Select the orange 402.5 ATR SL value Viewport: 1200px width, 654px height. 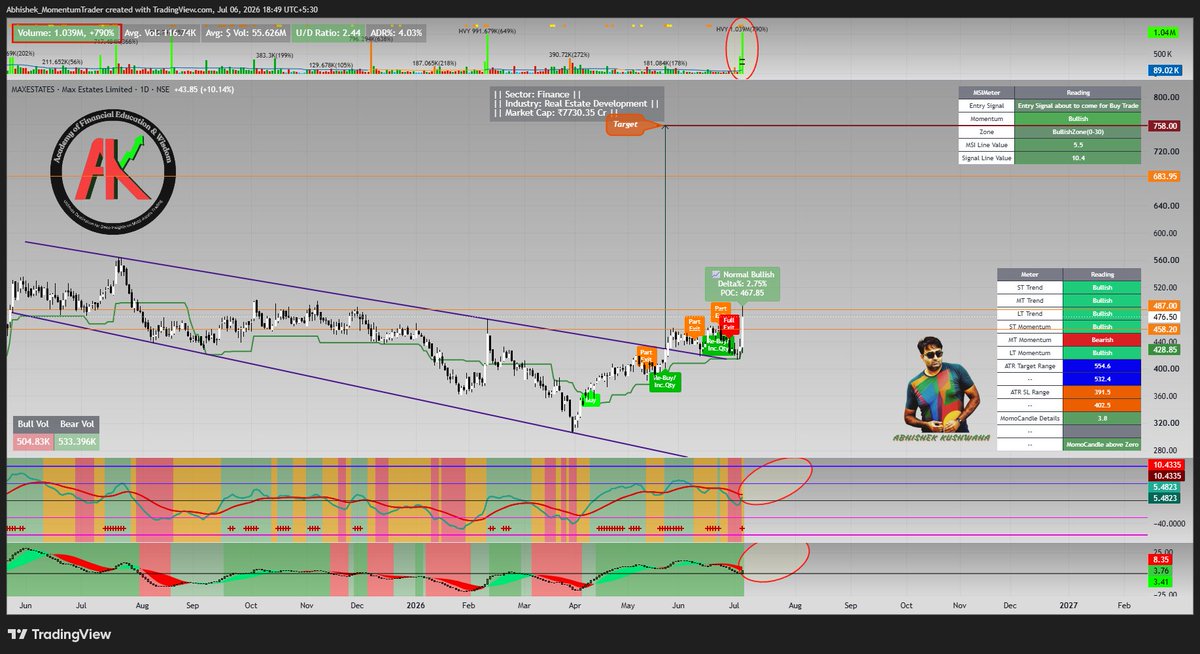click(x=1101, y=405)
